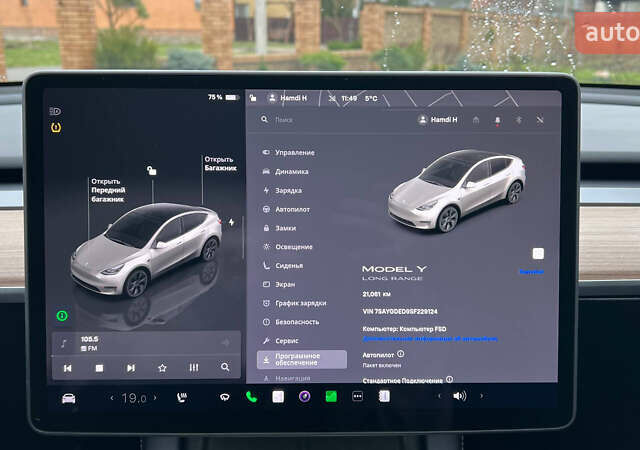The image size is (640, 450).
Task: Stop the 105.5 FM radio playback
Action: pyautogui.click(x=99, y=368)
